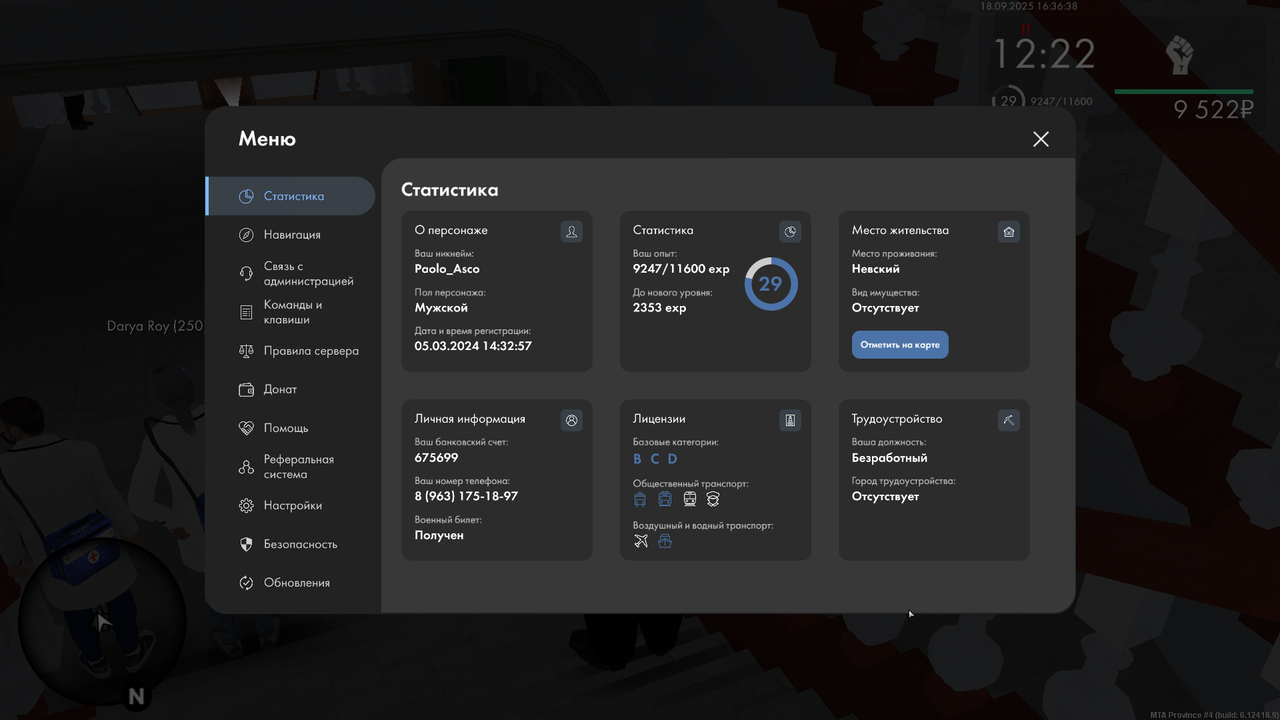Image resolution: width=1280 pixels, height=720 pixels.
Task: Click the profile circle icon on Личная информация
Action: (571, 421)
